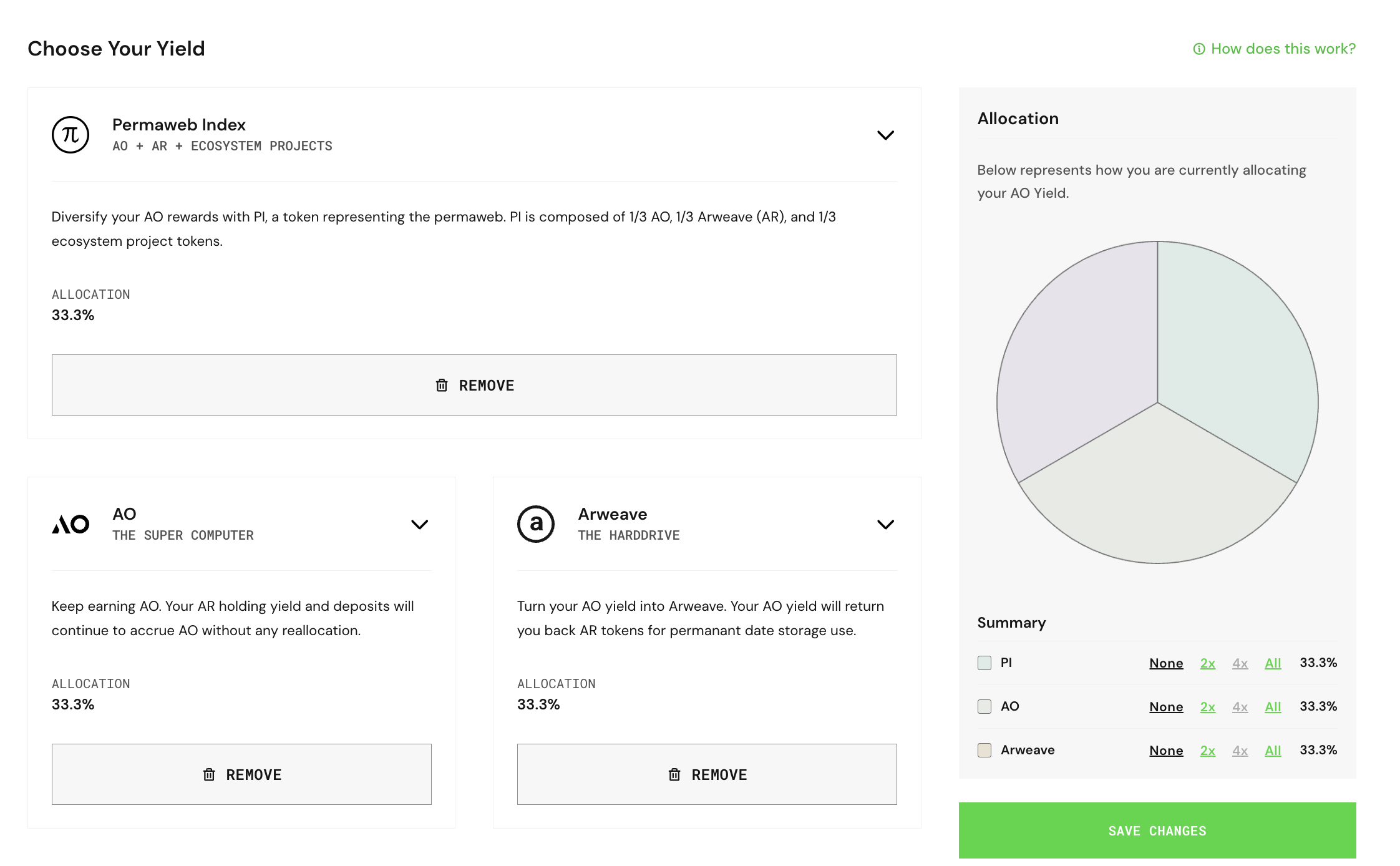The width and height of the screenshot is (1400, 866).
Task: Set Arweave allocation to All
Action: tap(1273, 751)
